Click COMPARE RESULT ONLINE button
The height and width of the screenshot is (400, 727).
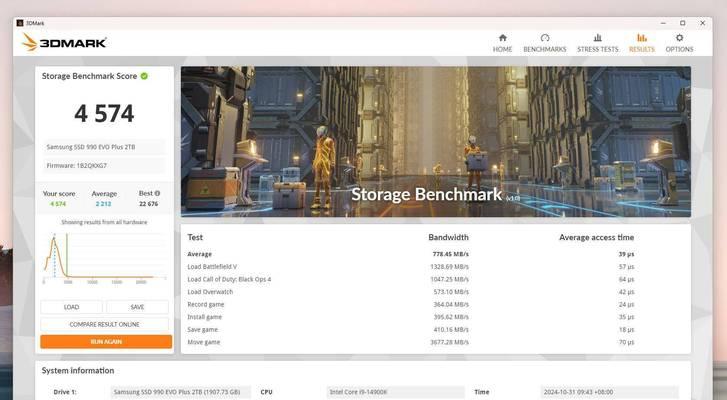coord(104,324)
